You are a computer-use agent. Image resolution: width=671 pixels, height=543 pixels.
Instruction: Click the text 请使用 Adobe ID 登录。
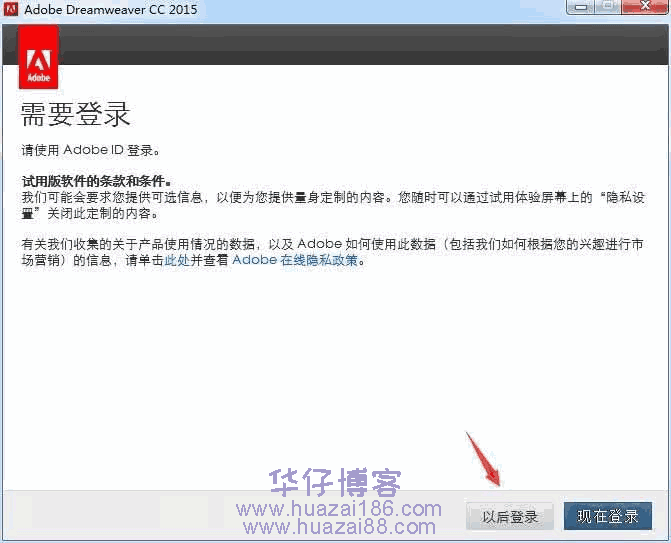pyautogui.click(x=91, y=150)
